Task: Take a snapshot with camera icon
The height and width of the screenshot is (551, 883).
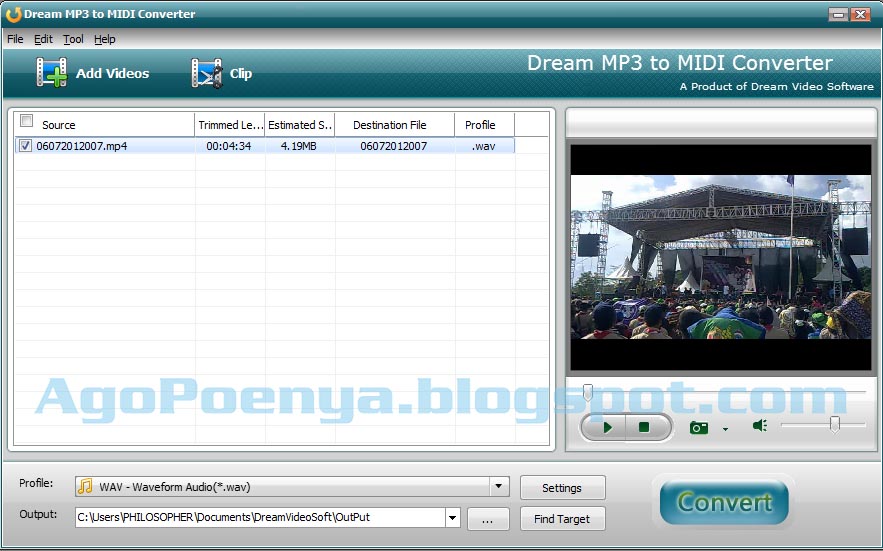Action: coord(699,428)
